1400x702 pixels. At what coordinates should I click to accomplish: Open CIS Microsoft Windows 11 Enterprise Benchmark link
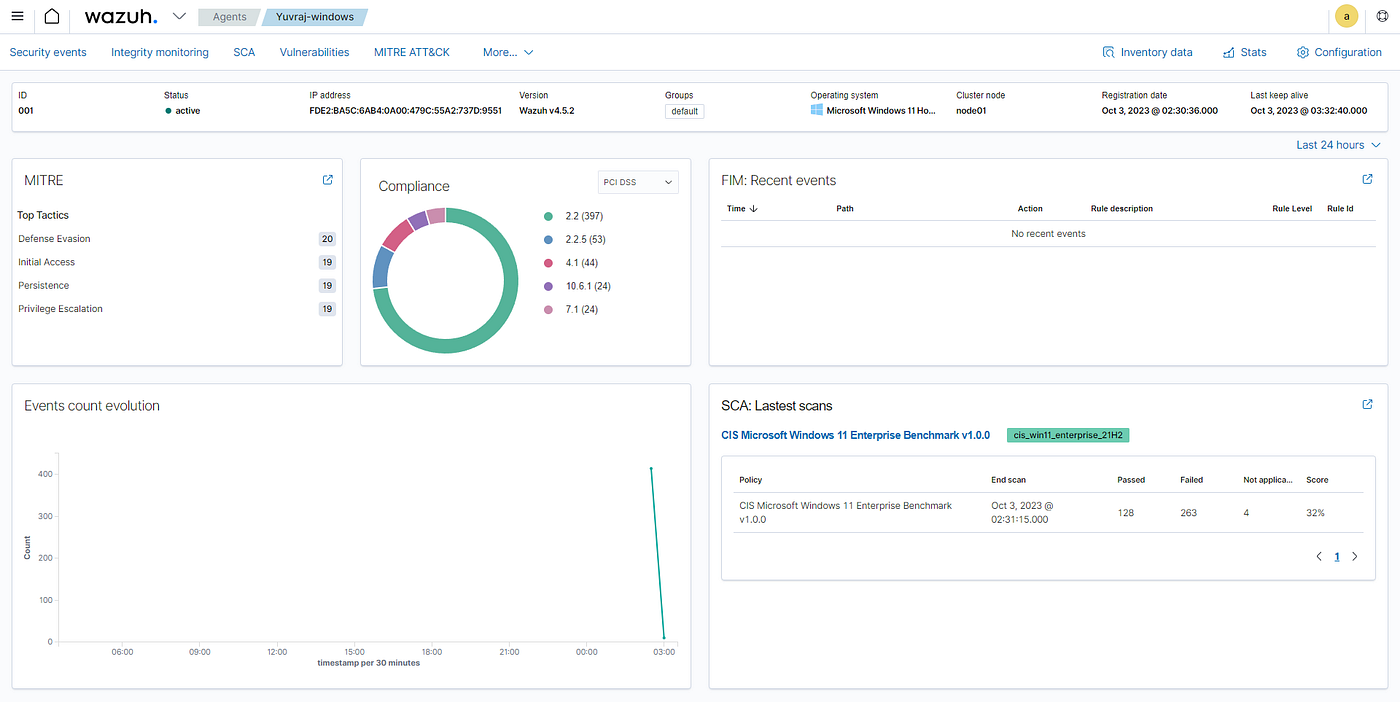[x=855, y=435]
